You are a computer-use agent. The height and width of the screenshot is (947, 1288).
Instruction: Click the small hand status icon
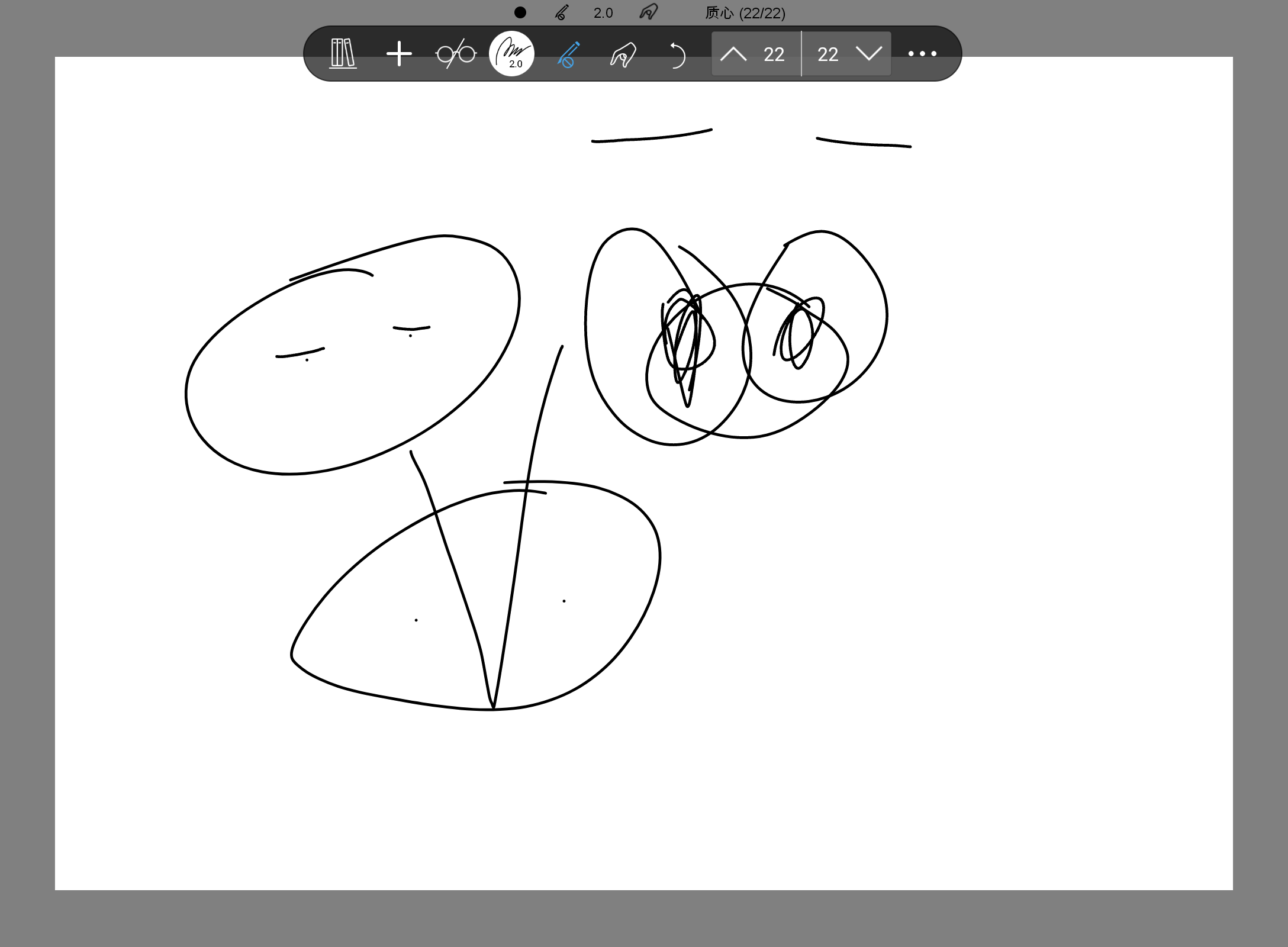click(649, 12)
